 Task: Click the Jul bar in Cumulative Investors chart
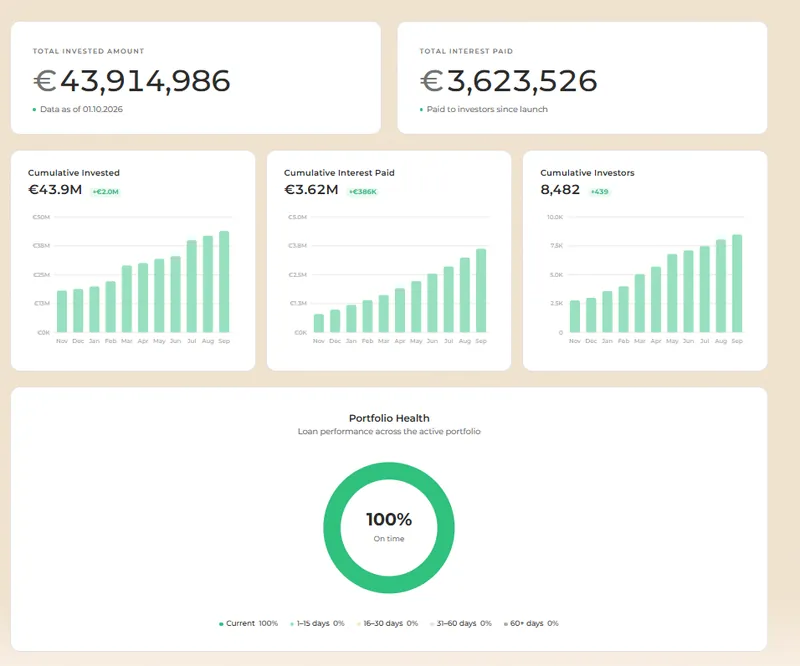point(705,289)
